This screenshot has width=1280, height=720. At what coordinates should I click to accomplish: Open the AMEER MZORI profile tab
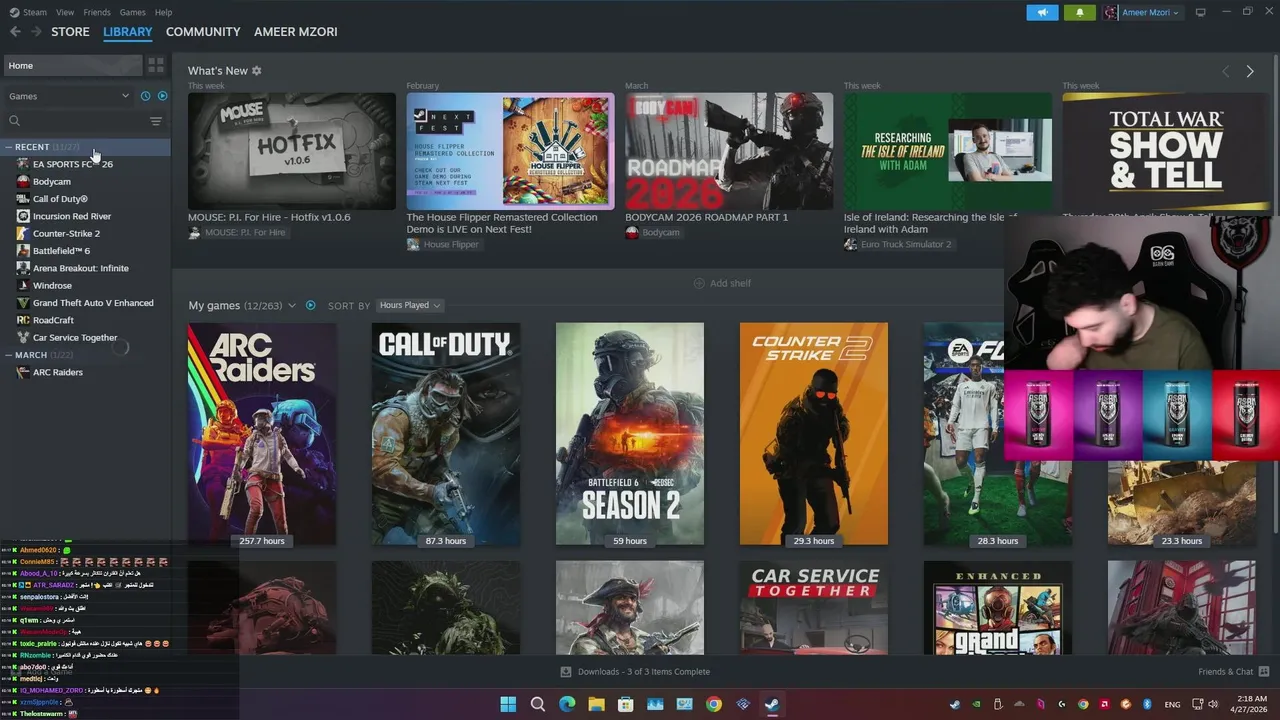296,32
